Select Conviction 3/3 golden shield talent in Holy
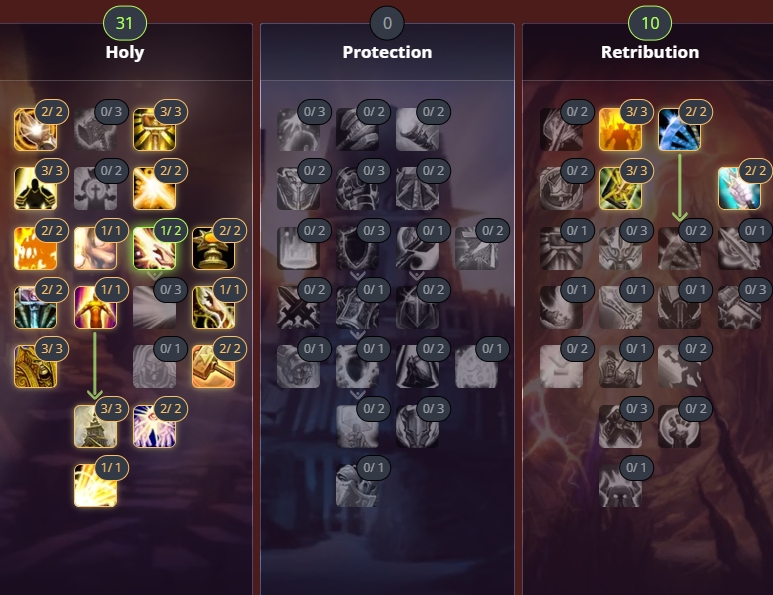This screenshot has height=595, width=773. [35, 367]
